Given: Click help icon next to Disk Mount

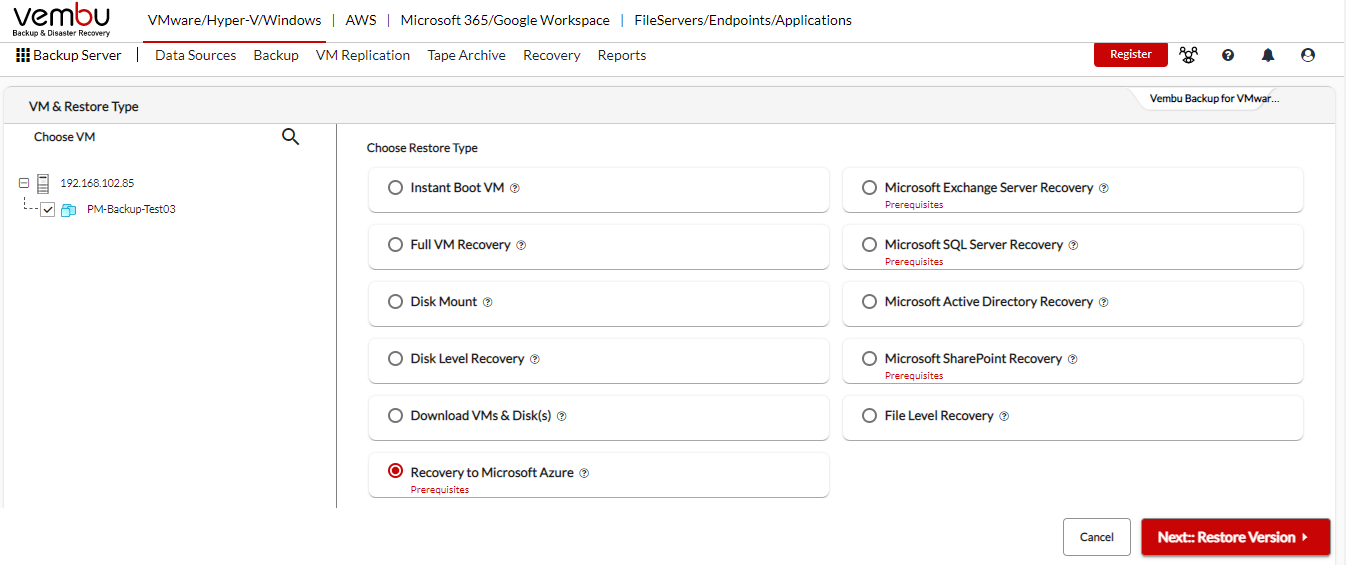Looking at the screenshot, I should 488,302.
